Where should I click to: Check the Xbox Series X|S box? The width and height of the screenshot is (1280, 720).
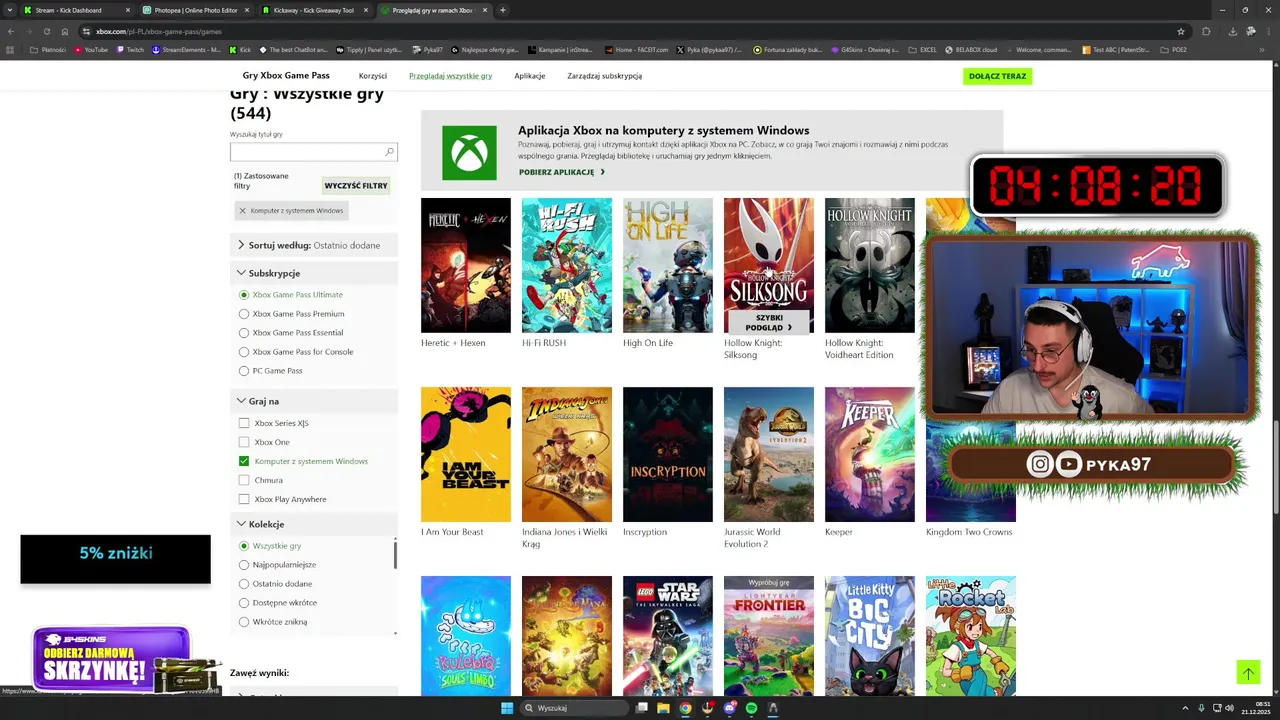(244, 423)
